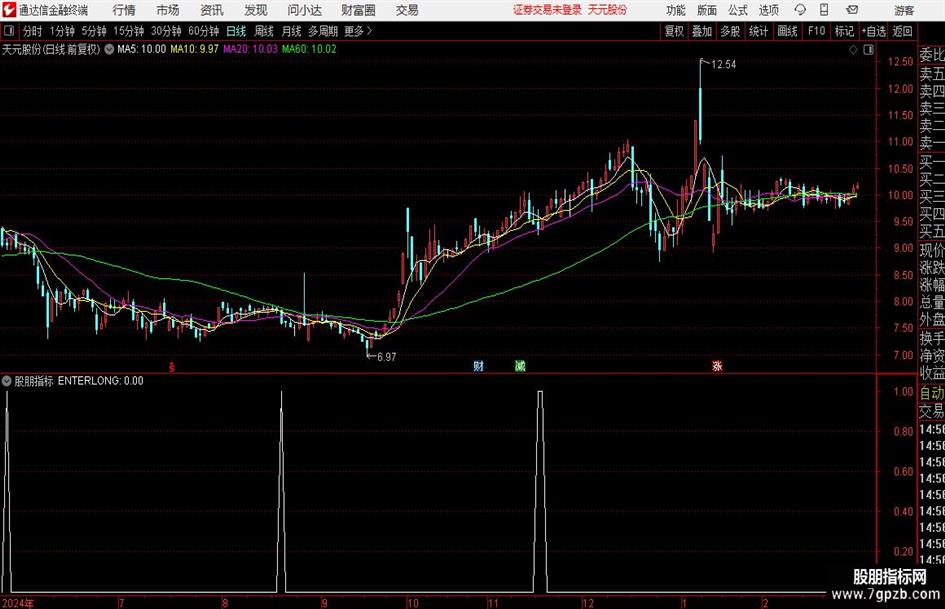Click the 2024年 date axis label
Image resolution: width=945 pixels, height=609 pixels.
coord(18,603)
